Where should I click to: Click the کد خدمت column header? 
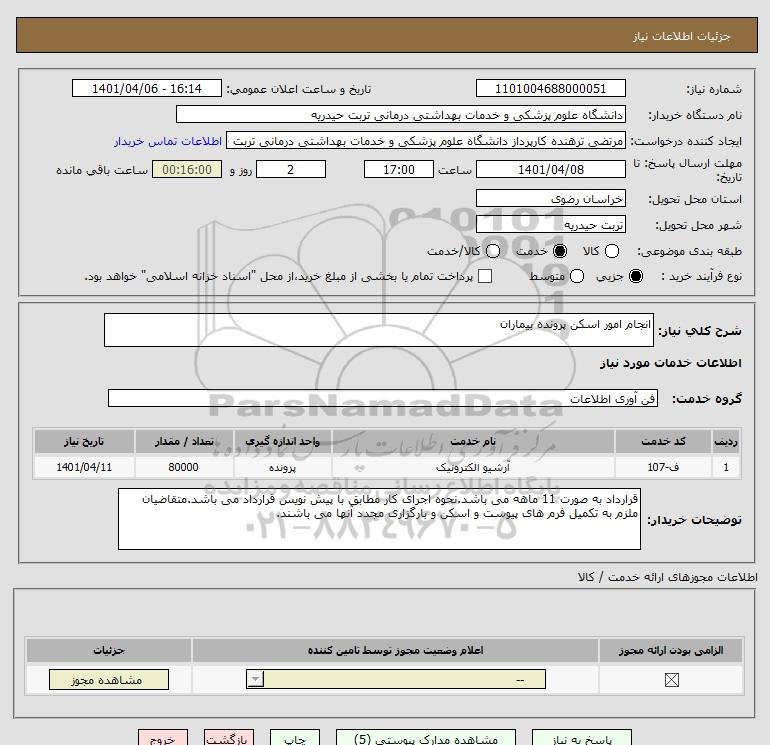(x=662, y=441)
